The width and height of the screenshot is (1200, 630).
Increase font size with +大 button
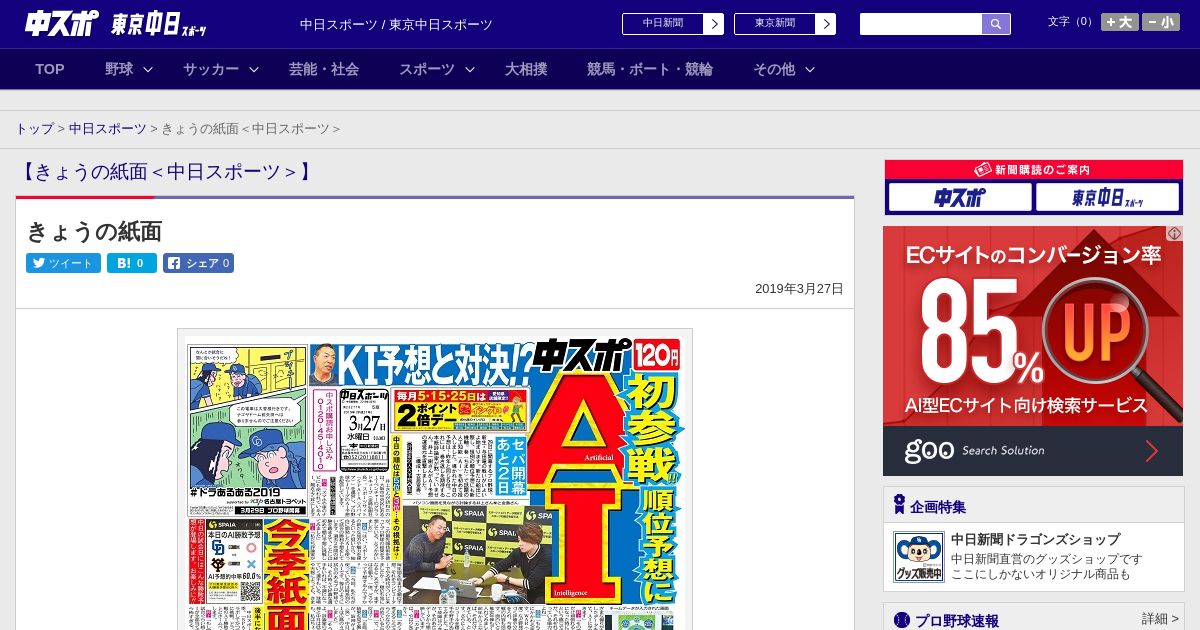click(x=1120, y=22)
